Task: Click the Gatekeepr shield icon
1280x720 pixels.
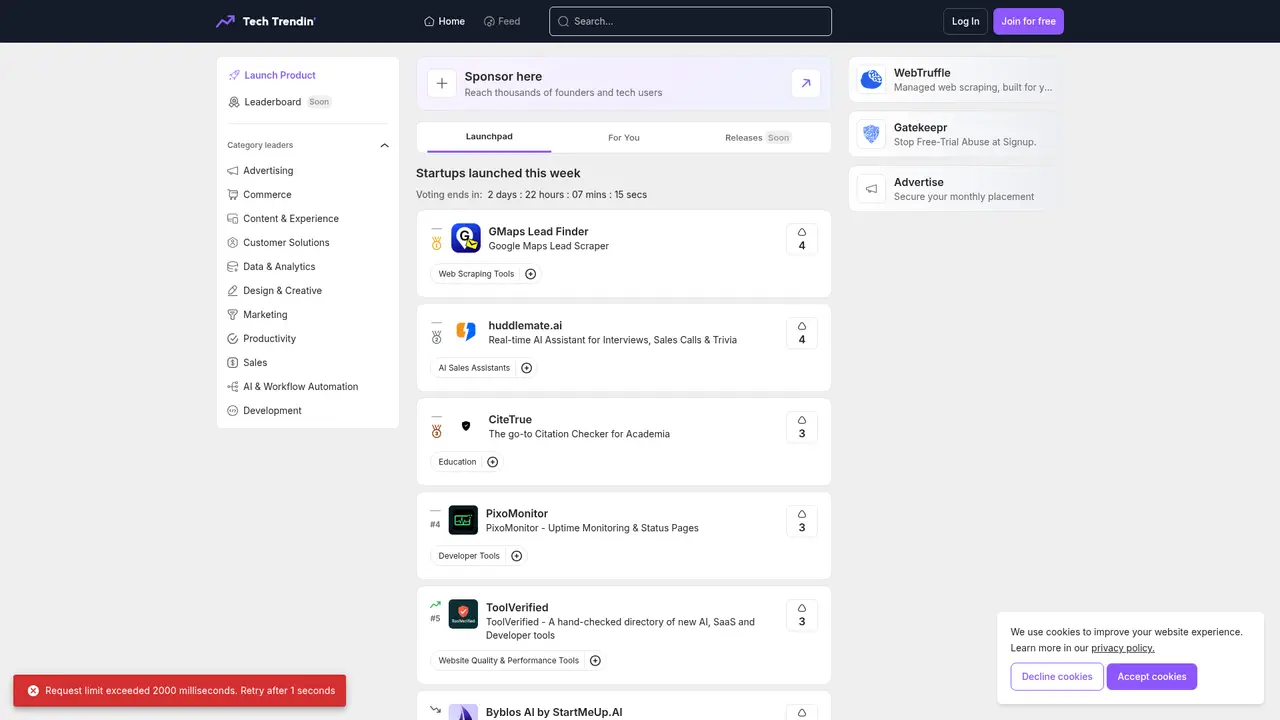Action: 872,134
